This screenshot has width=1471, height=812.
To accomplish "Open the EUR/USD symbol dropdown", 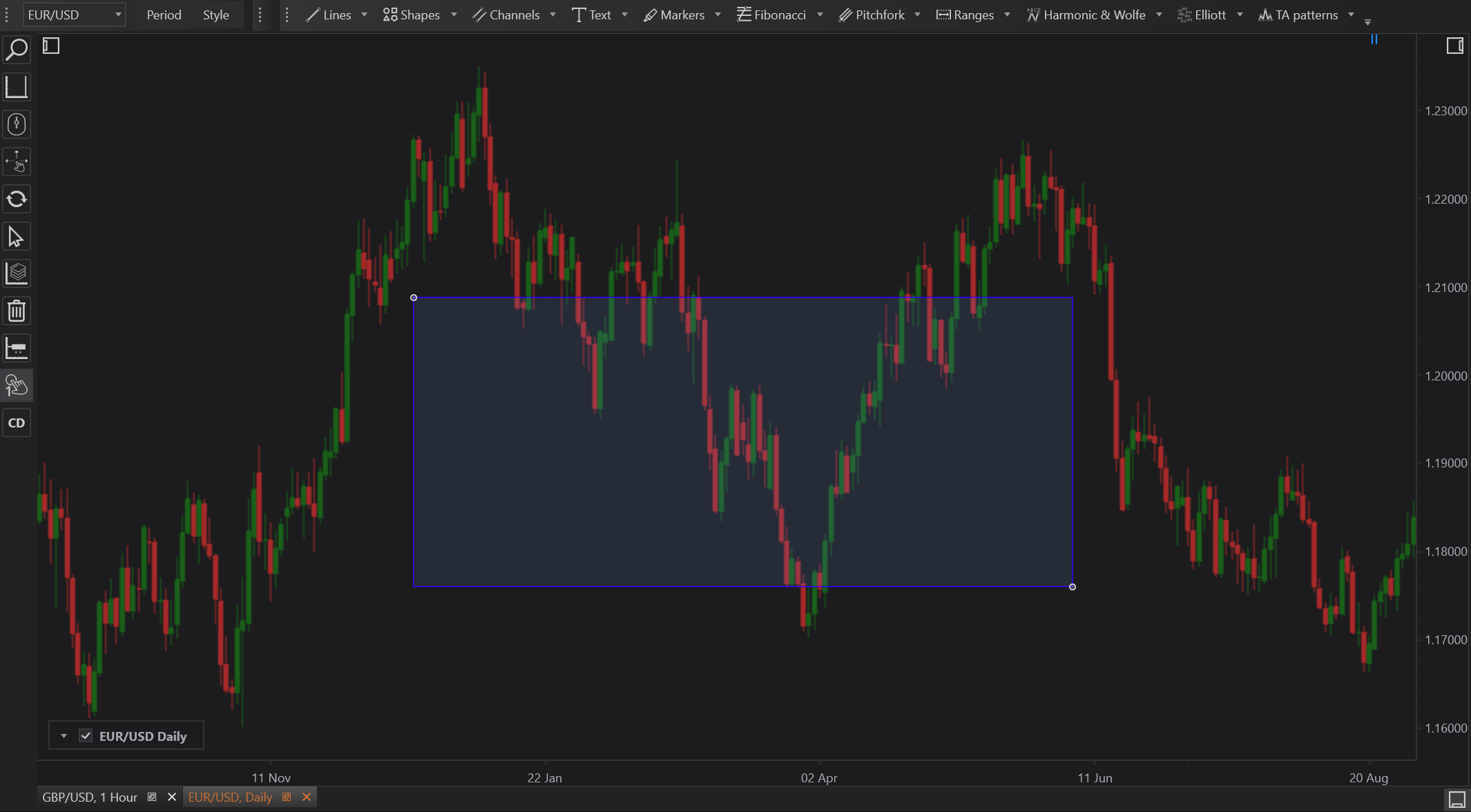I will [x=74, y=14].
